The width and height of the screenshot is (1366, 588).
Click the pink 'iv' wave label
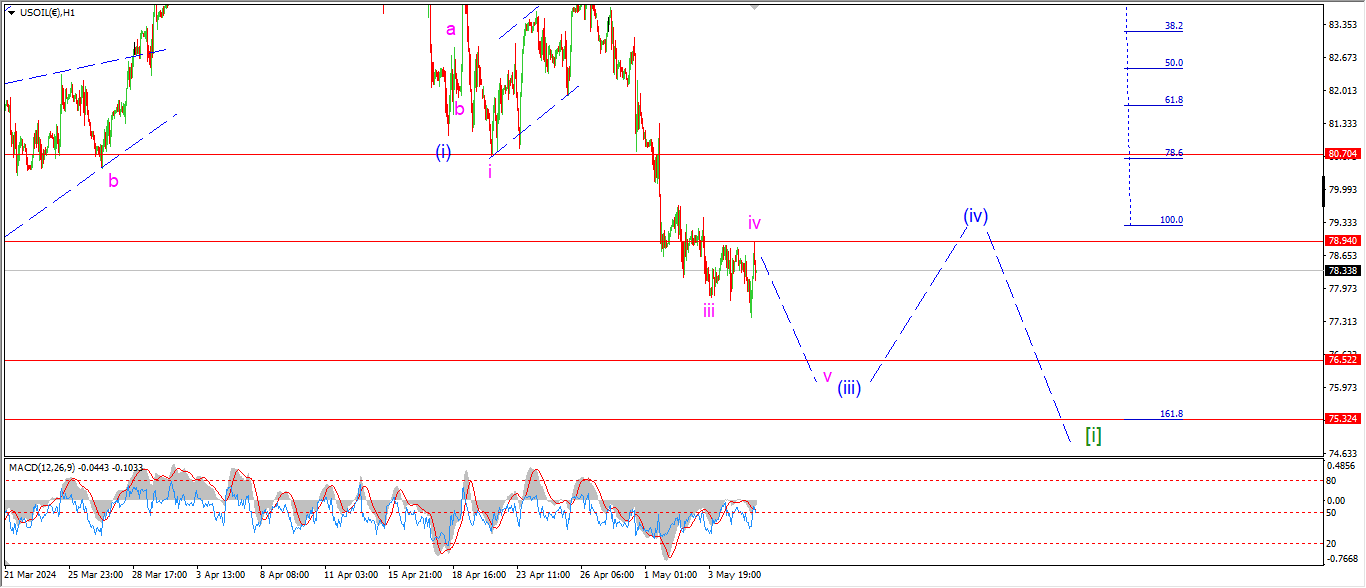[755, 223]
